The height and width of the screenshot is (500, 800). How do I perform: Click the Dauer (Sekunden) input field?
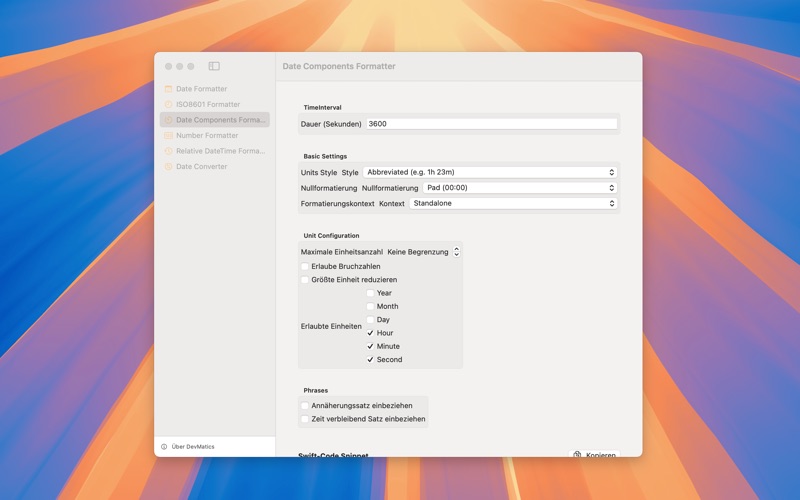tap(492, 124)
